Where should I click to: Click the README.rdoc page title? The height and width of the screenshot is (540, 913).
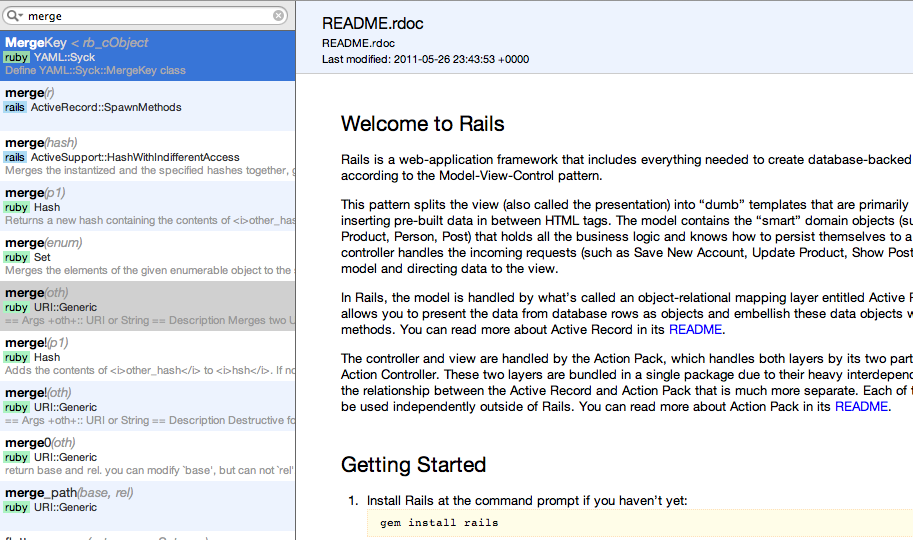[373, 23]
